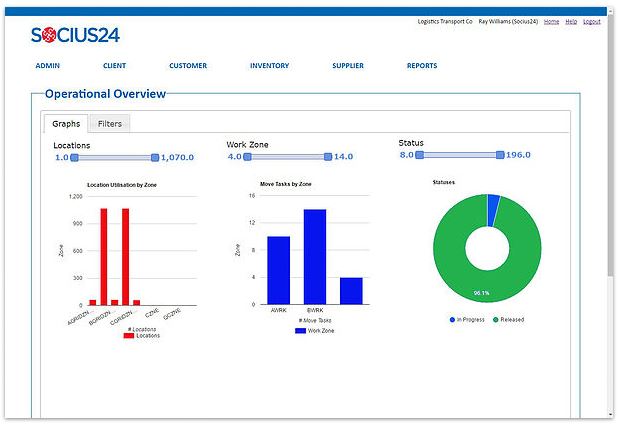The height and width of the screenshot is (424, 621).
Task: Click the blue In Progress donut slice
Action: pos(493,210)
